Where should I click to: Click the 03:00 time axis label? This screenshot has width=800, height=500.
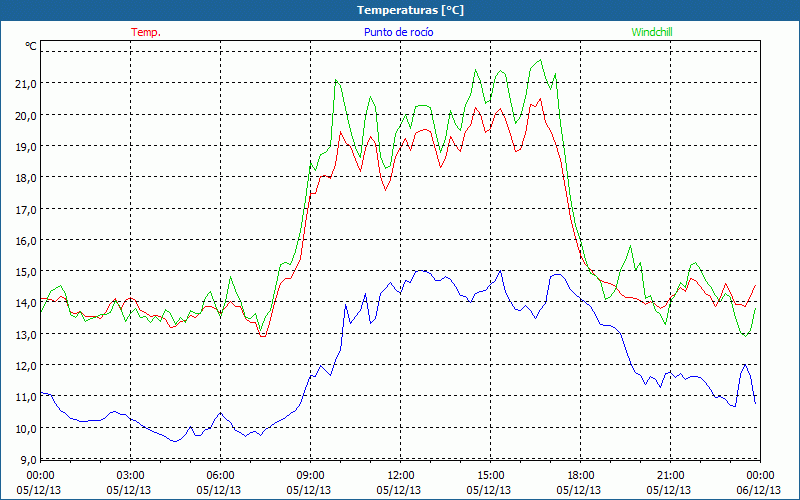coord(130,476)
